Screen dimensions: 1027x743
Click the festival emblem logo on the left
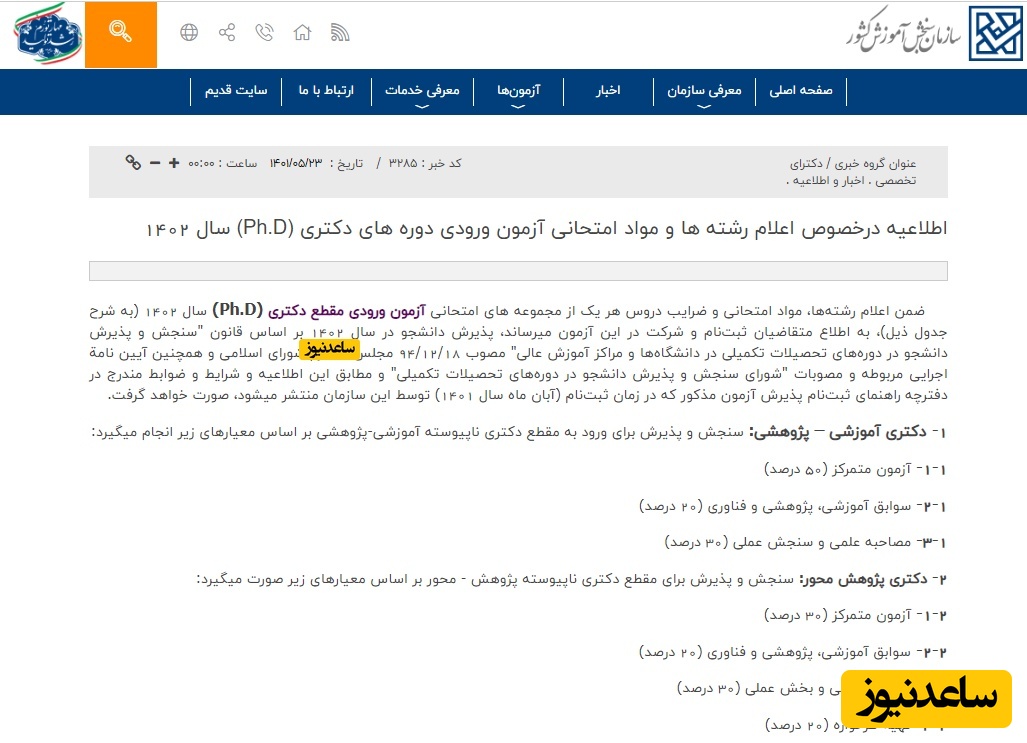(x=45, y=34)
